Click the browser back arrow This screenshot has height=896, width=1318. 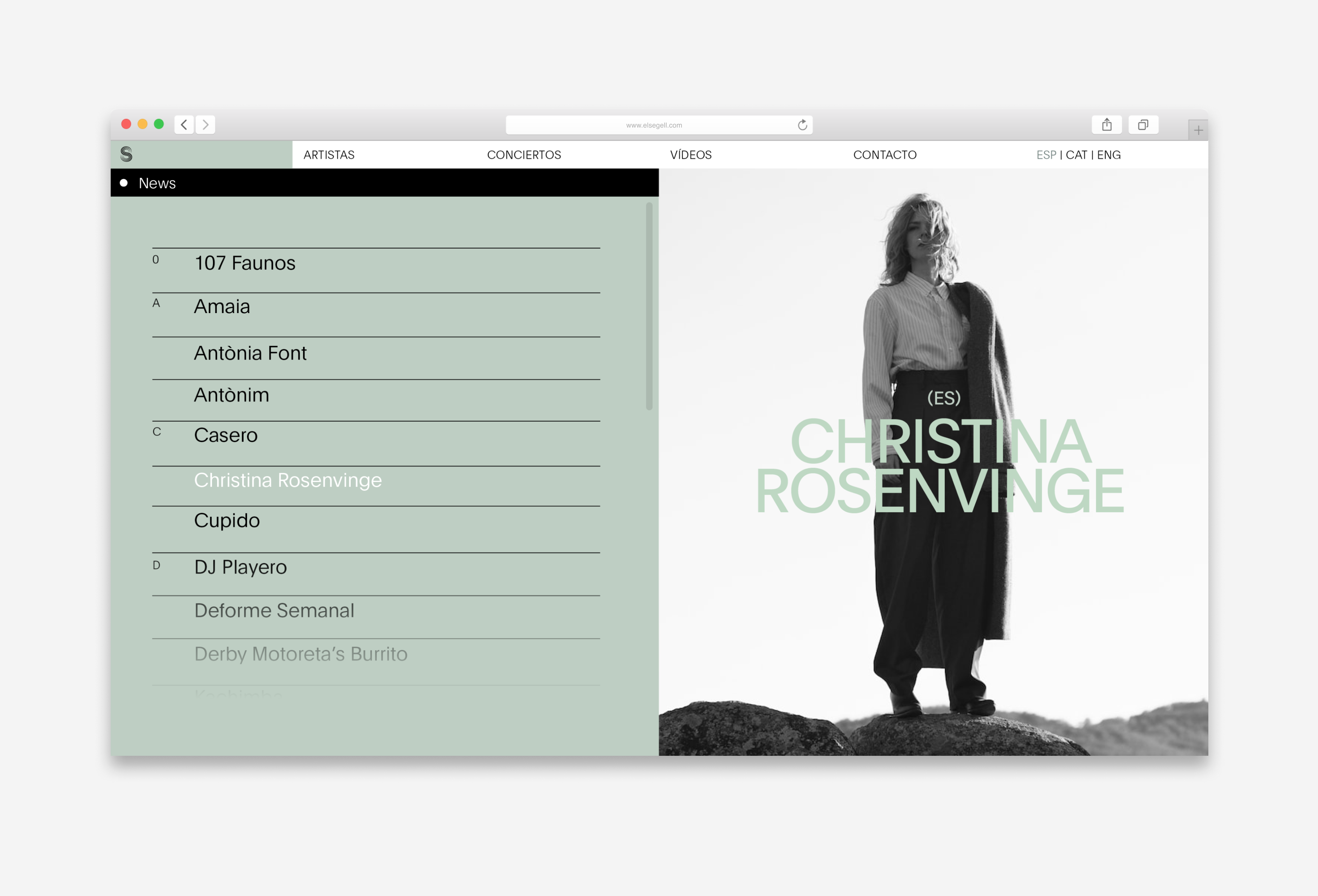184,125
